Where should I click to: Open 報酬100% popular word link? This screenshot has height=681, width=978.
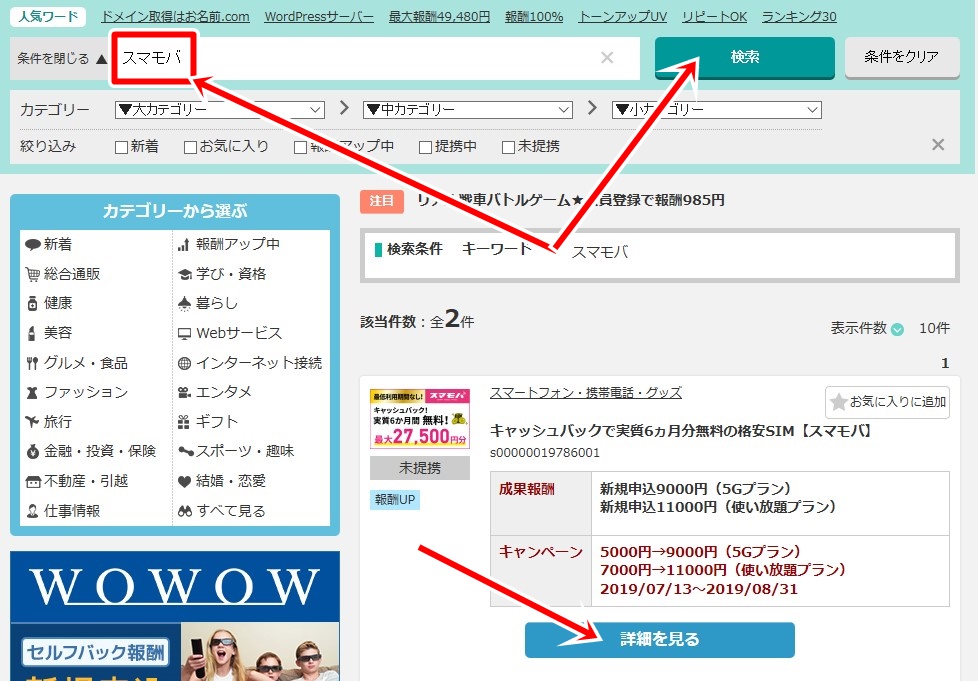[x=534, y=17]
